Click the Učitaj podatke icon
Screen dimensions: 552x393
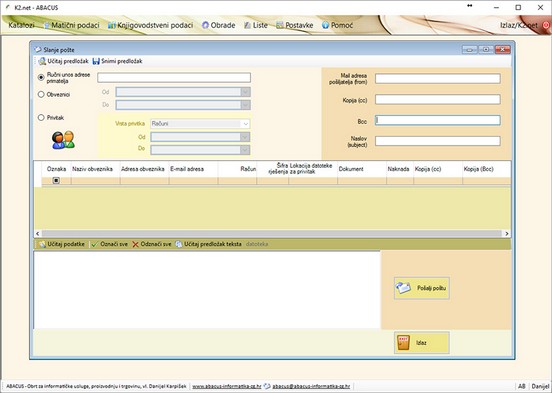42,244
